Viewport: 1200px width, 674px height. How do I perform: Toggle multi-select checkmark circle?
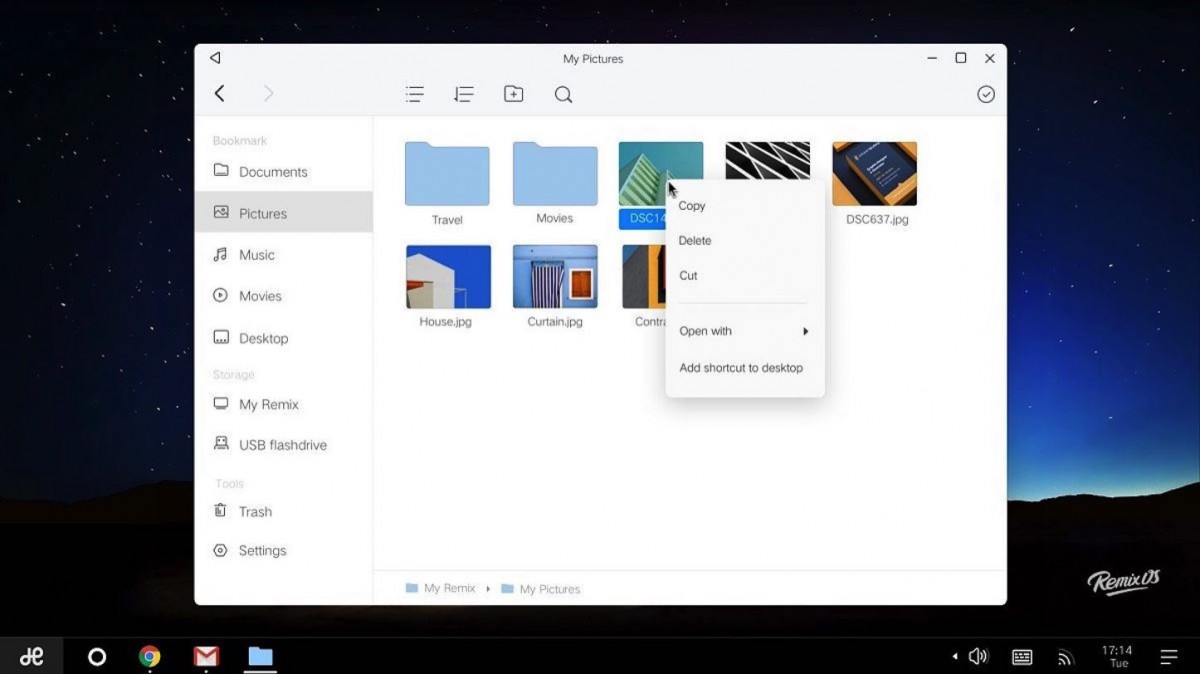(986, 94)
